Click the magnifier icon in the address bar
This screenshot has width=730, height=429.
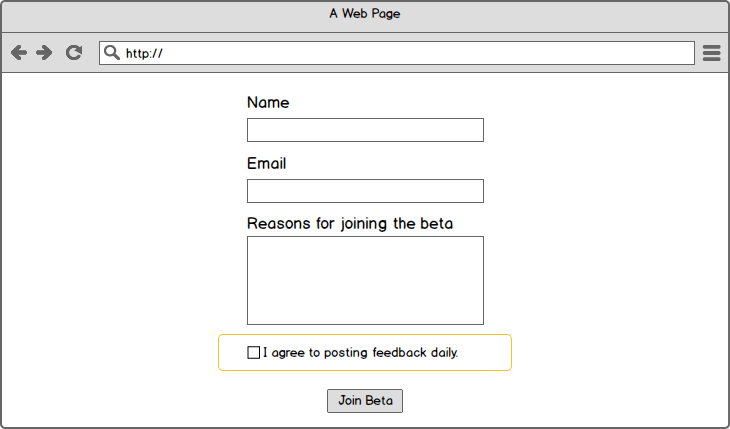pos(112,53)
